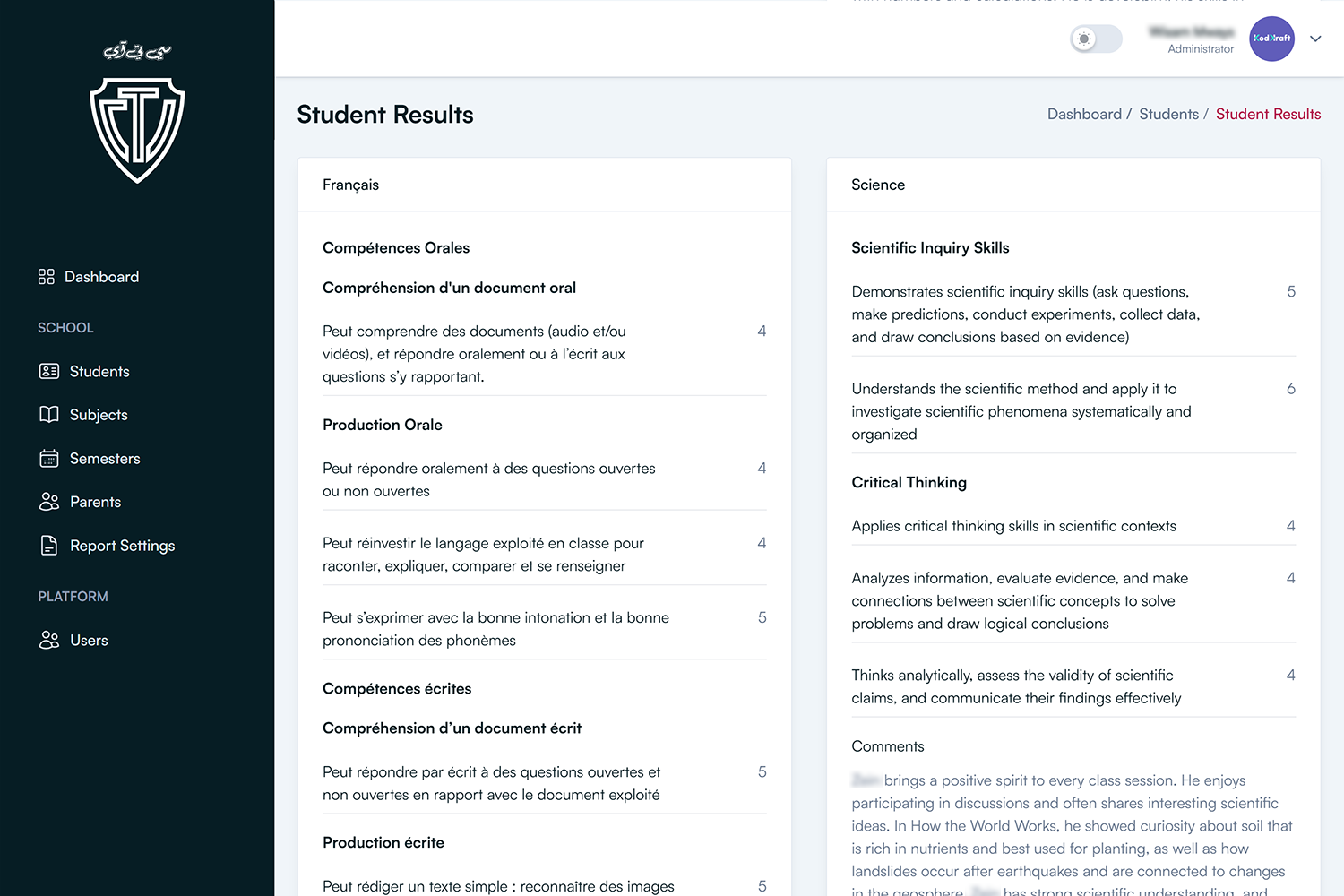Expand the user profile dropdown chevron
Image resolution: width=1344 pixels, height=896 pixels.
tap(1315, 39)
